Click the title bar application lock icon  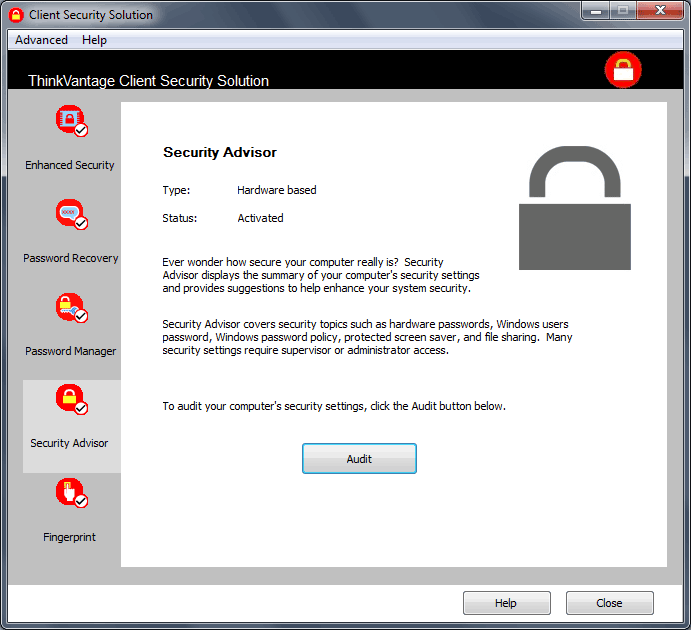(x=16, y=15)
